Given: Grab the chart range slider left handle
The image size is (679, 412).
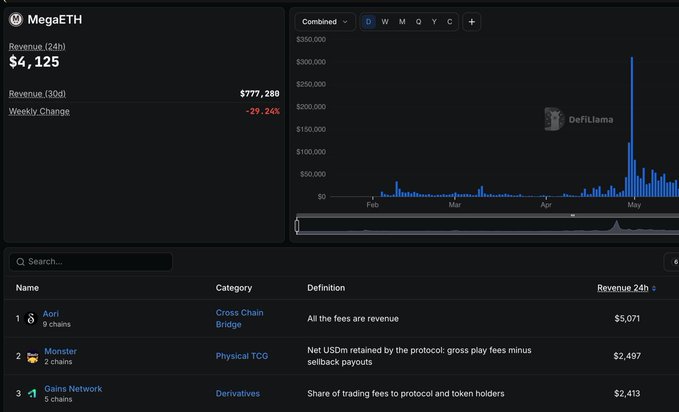Looking at the screenshot, I should pos(297,226).
